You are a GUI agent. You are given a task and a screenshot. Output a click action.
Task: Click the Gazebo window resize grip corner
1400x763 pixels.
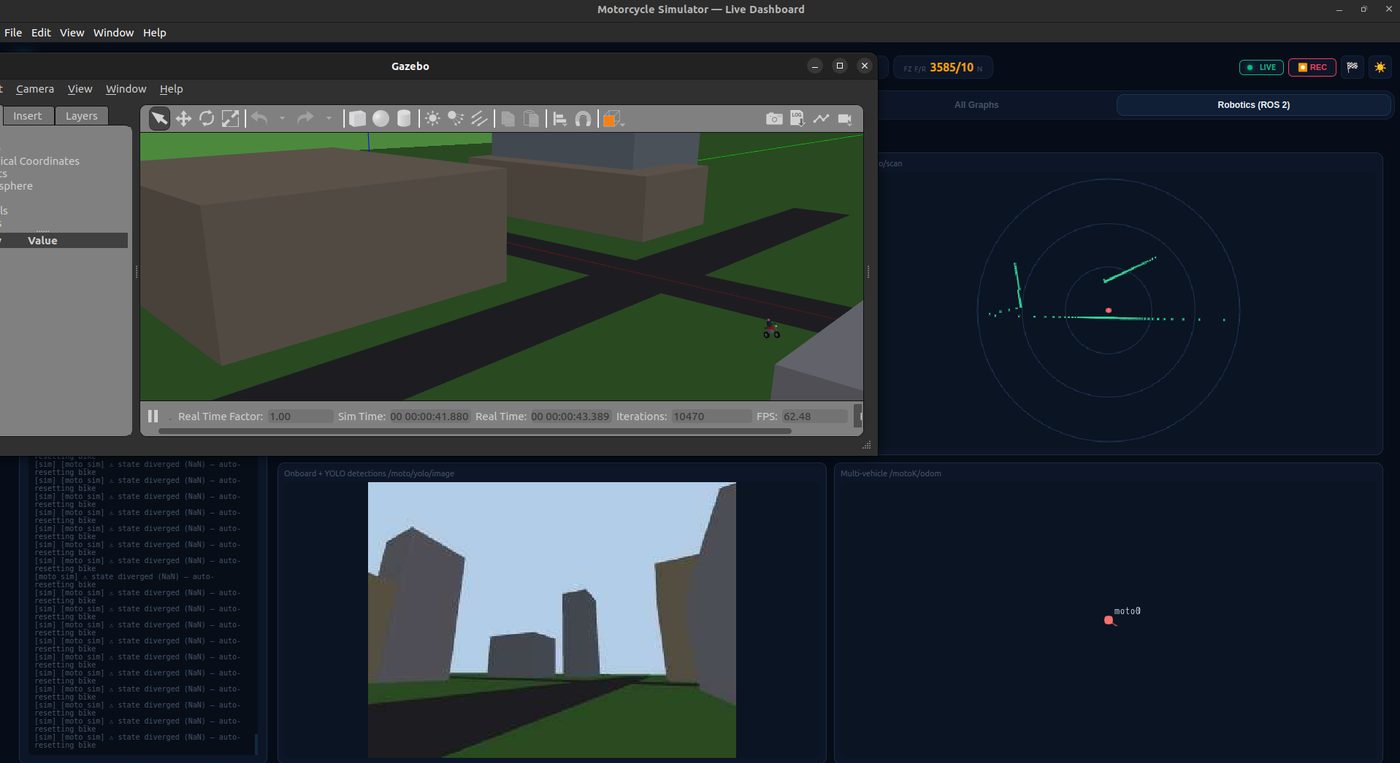click(x=868, y=445)
